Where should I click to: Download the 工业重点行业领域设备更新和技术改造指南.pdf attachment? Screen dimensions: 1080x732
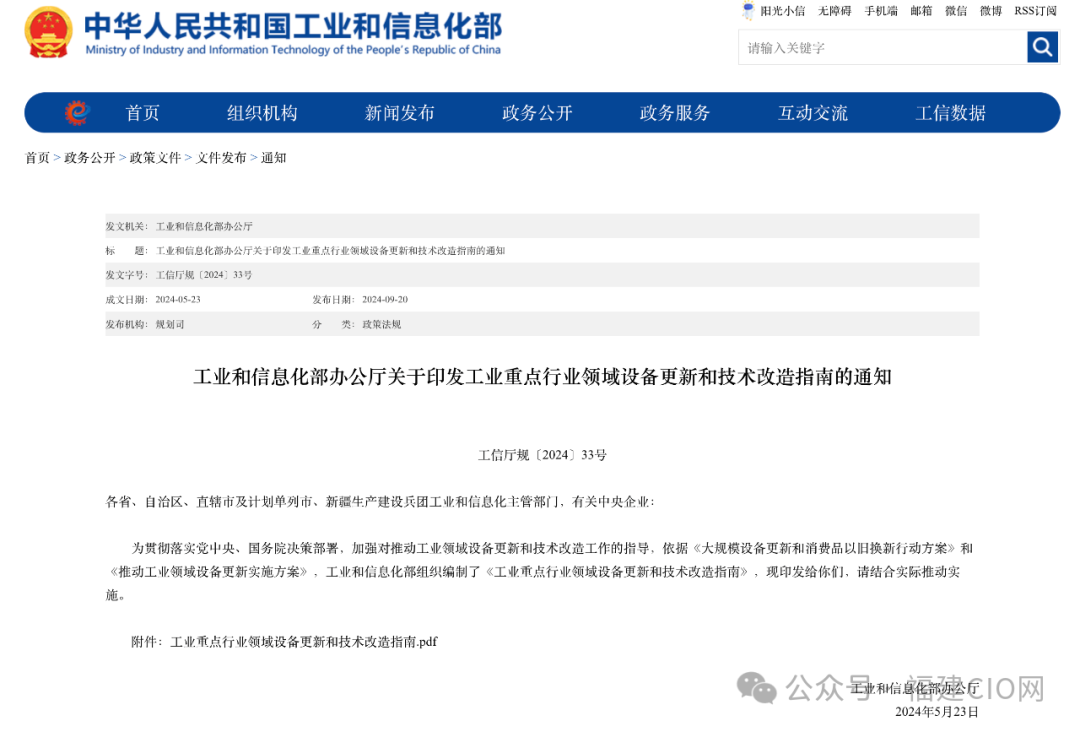click(304, 642)
